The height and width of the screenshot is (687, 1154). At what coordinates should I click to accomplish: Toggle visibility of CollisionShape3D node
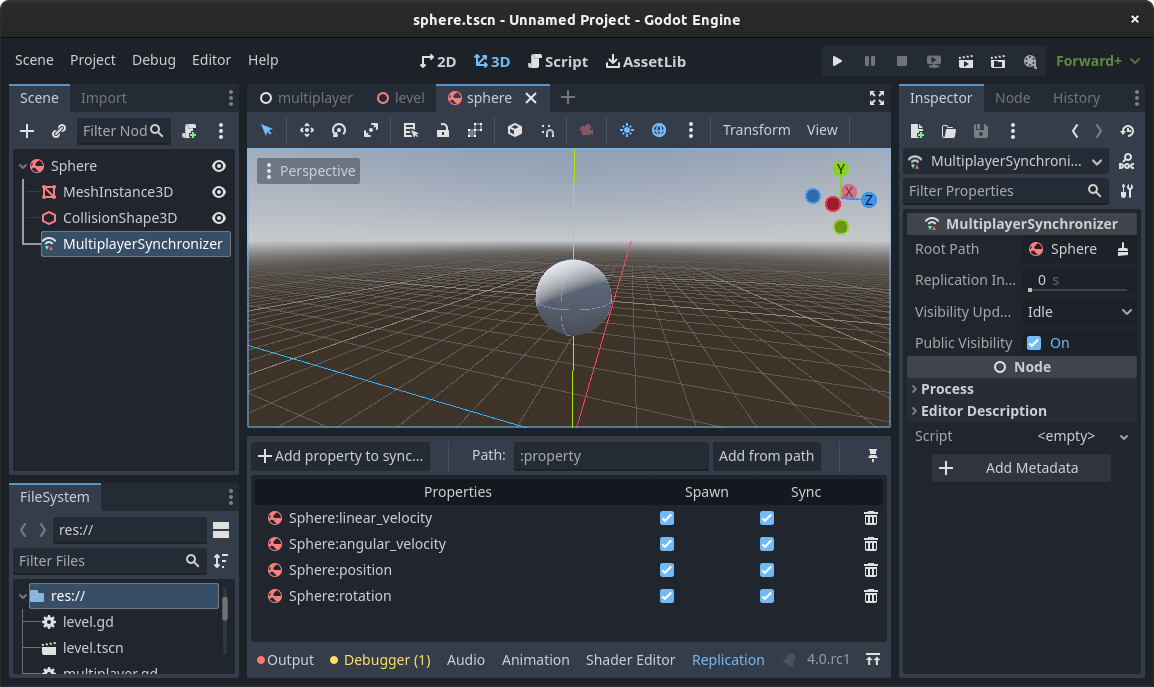(x=219, y=218)
